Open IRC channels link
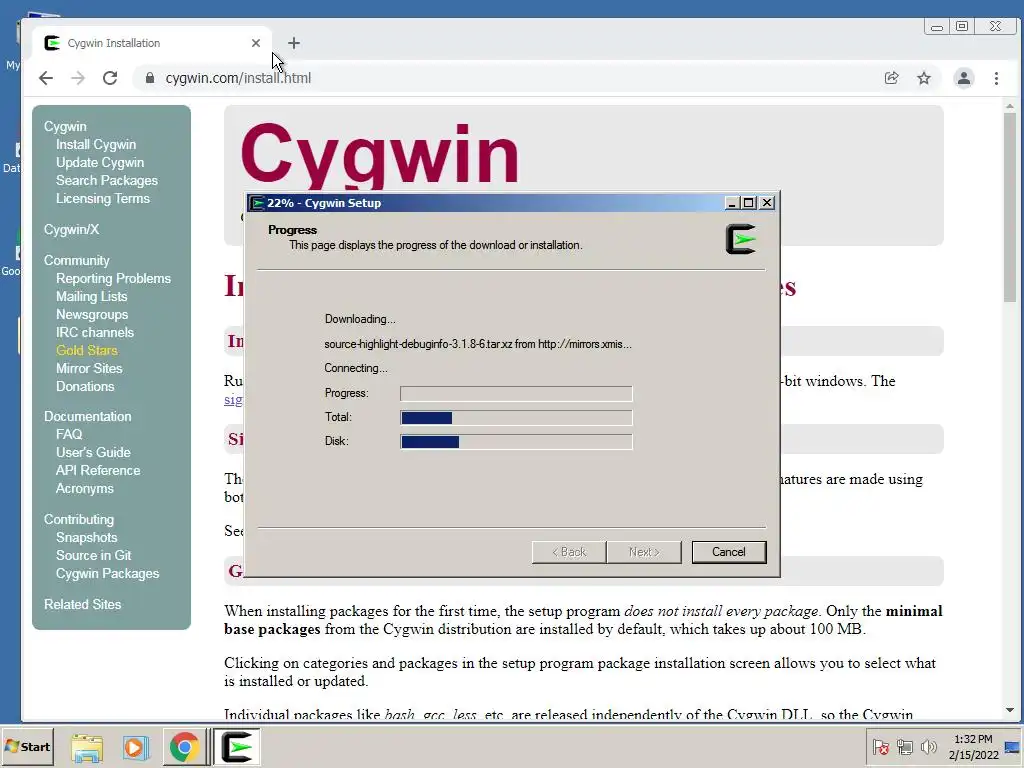 [95, 332]
